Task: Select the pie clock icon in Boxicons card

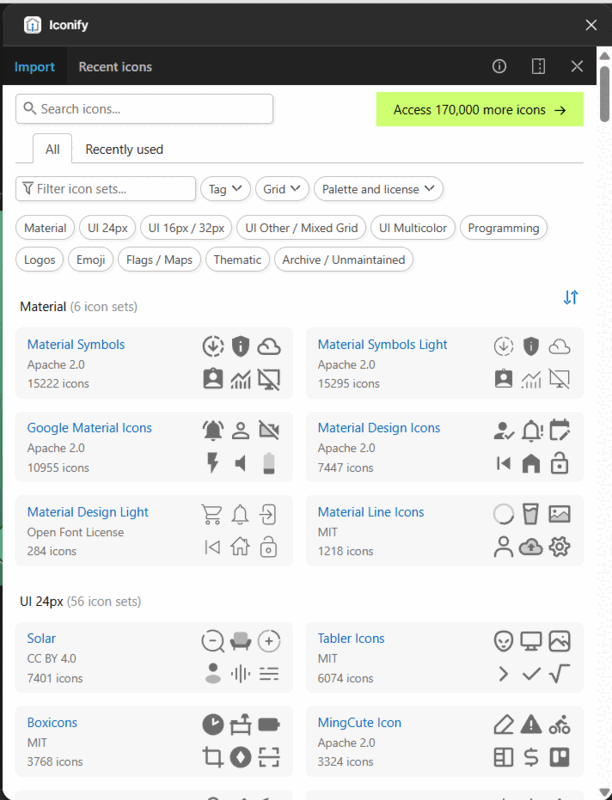Action: [x=213, y=724]
